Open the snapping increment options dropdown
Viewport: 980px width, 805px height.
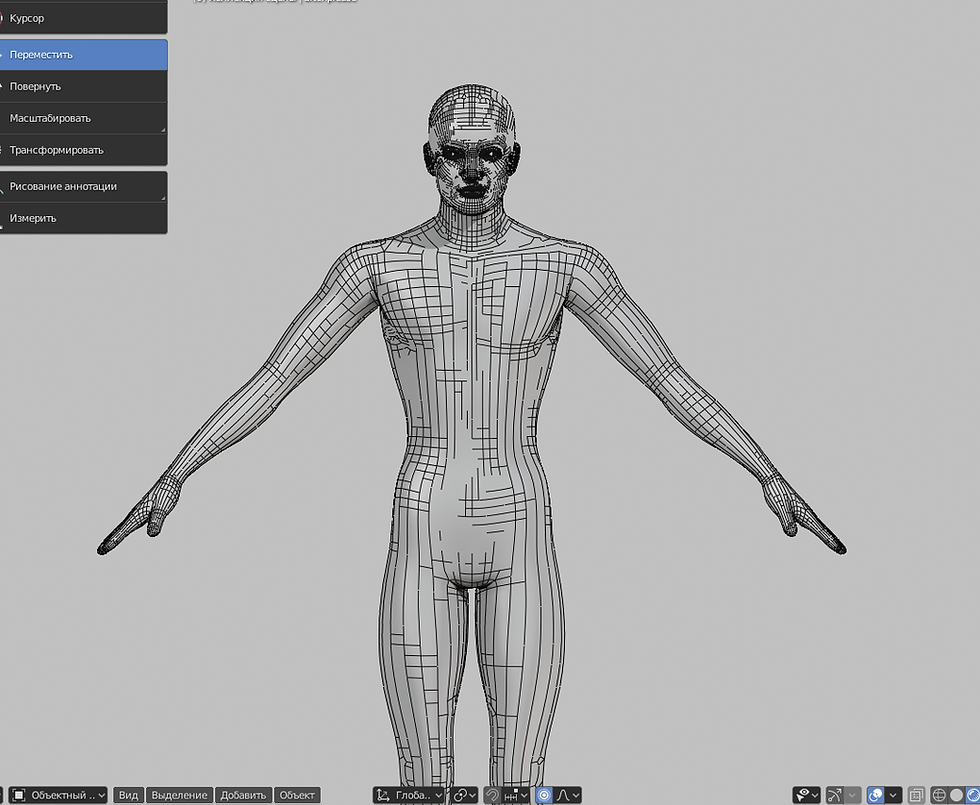516,795
